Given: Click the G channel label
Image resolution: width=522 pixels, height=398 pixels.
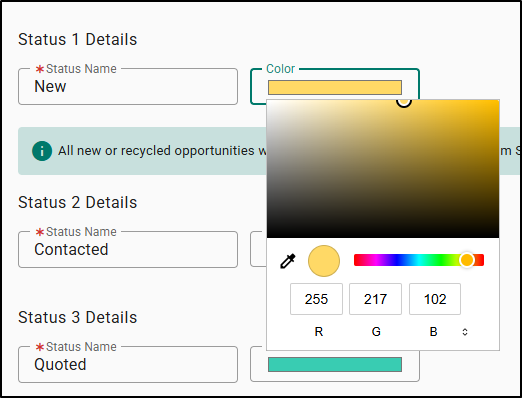Looking at the screenshot, I should tap(376, 332).
